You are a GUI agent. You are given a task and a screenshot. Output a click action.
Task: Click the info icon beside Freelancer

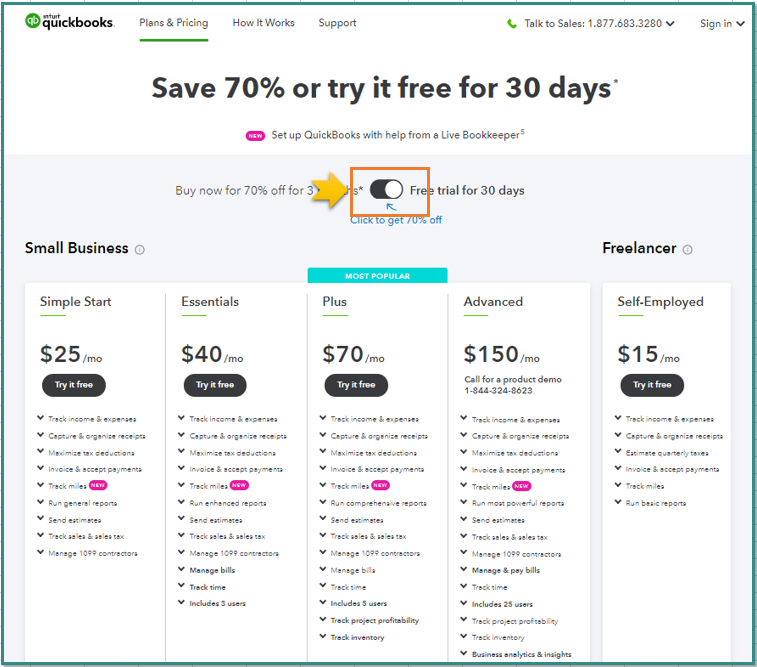click(688, 250)
